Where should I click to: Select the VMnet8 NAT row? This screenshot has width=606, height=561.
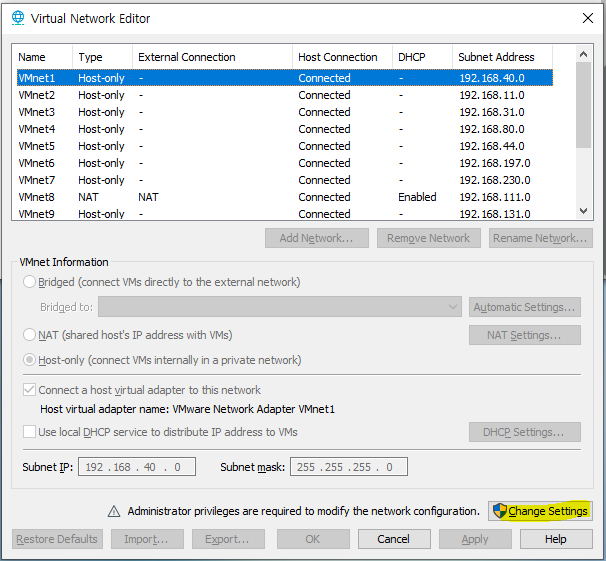285,197
